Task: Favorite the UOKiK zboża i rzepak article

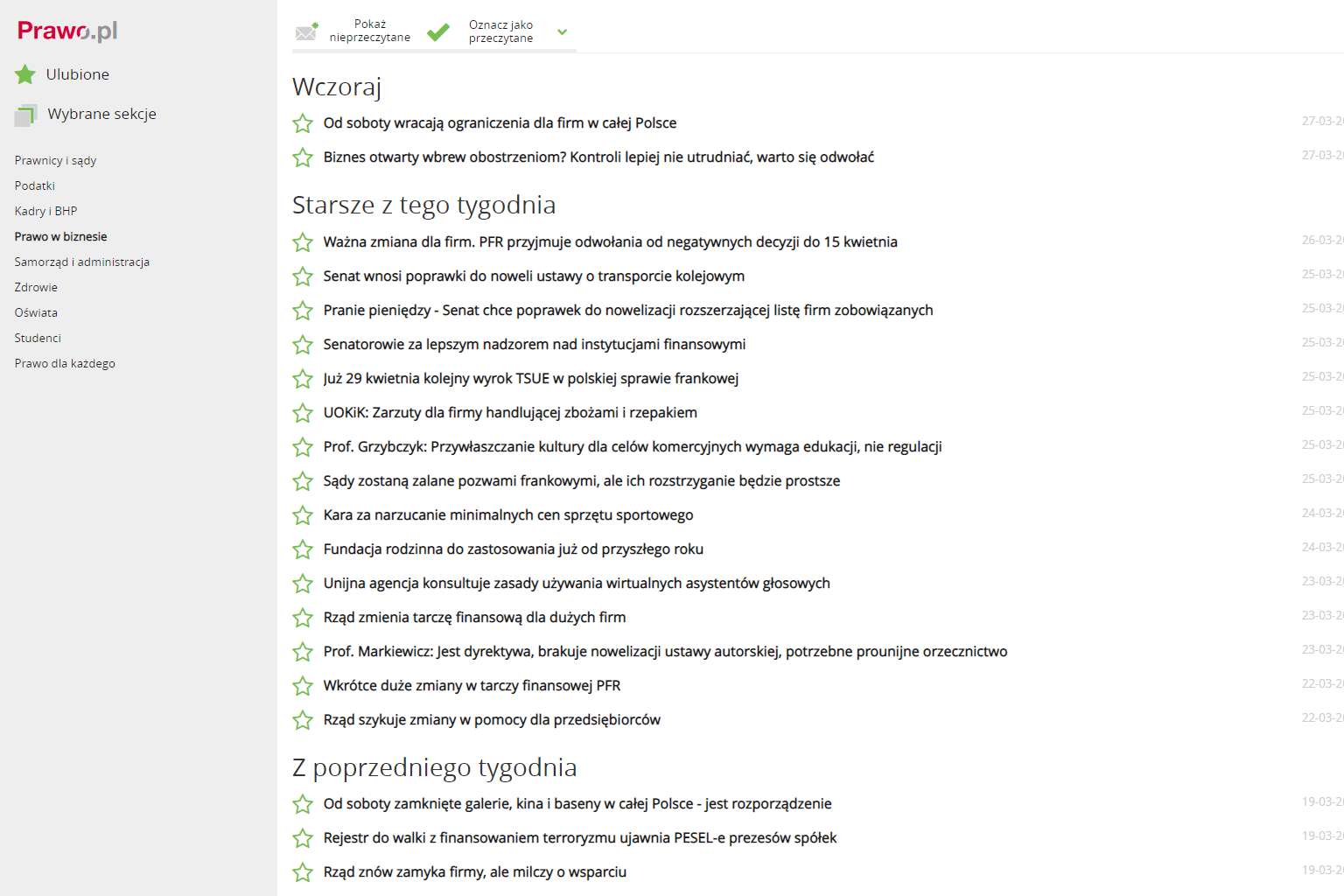Action: (303, 413)
